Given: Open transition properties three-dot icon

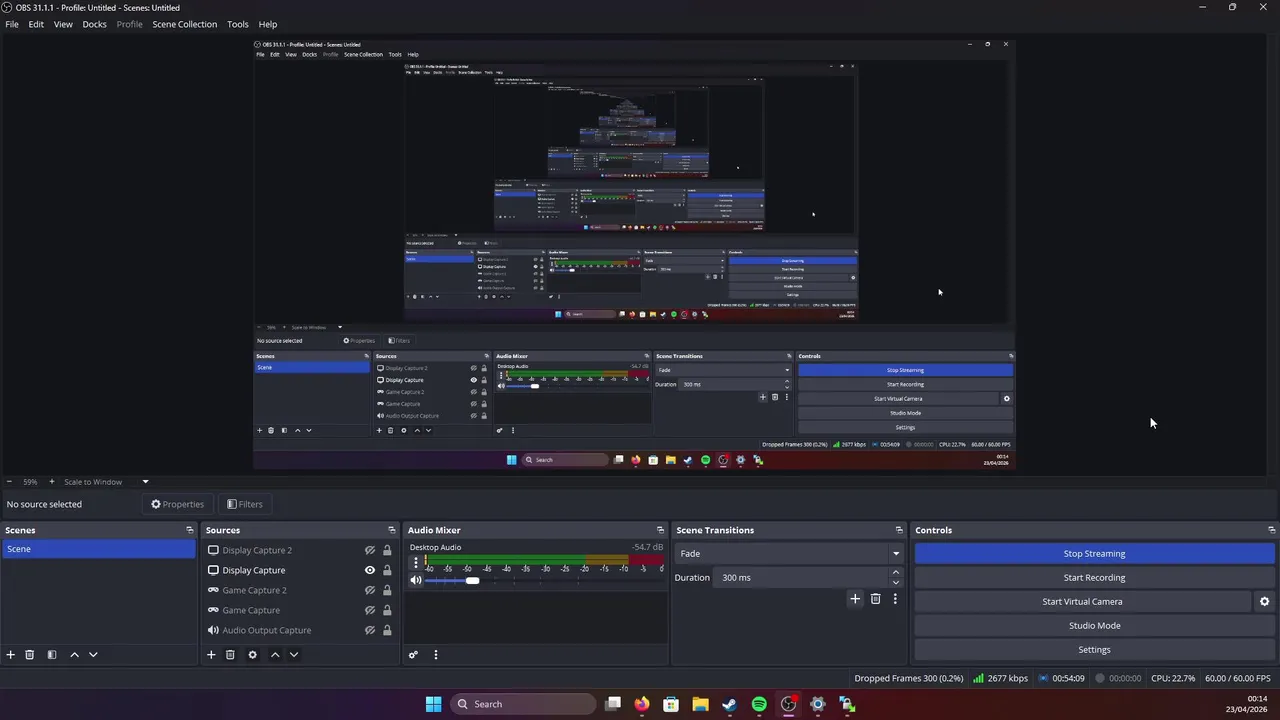Looking at the screenshot, I should [895, 598].
